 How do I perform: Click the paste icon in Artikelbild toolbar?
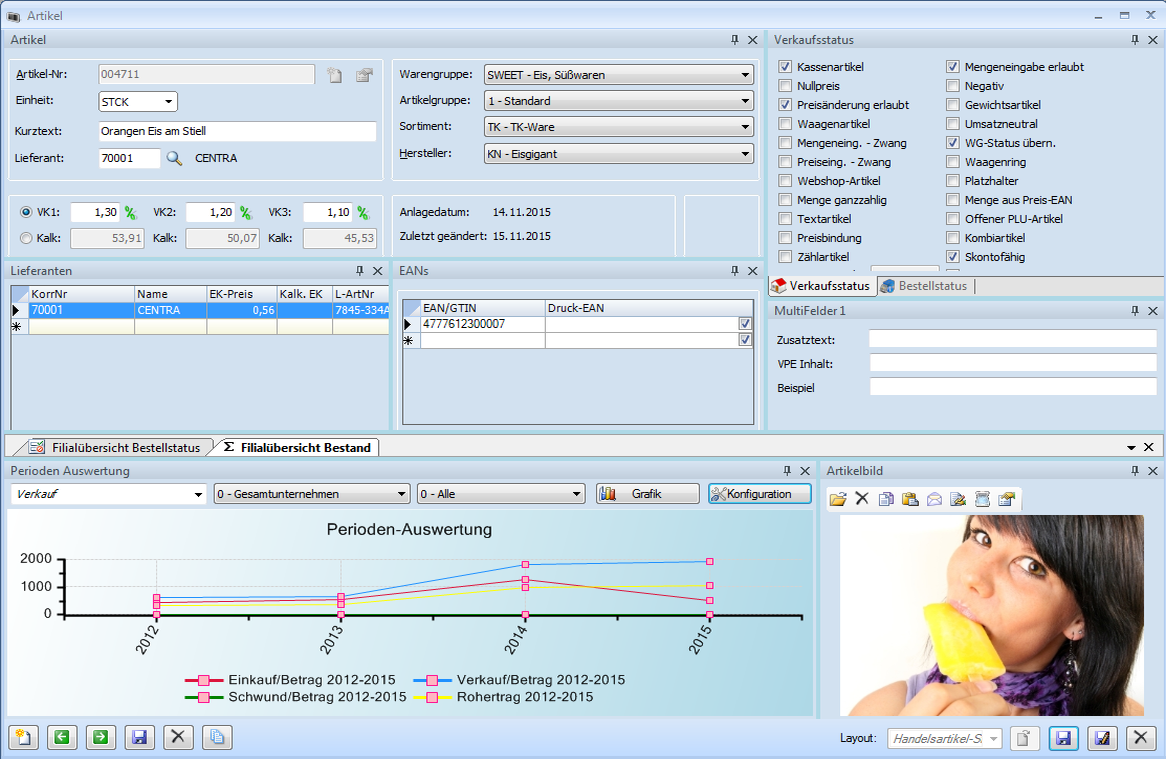coord(910,499)
